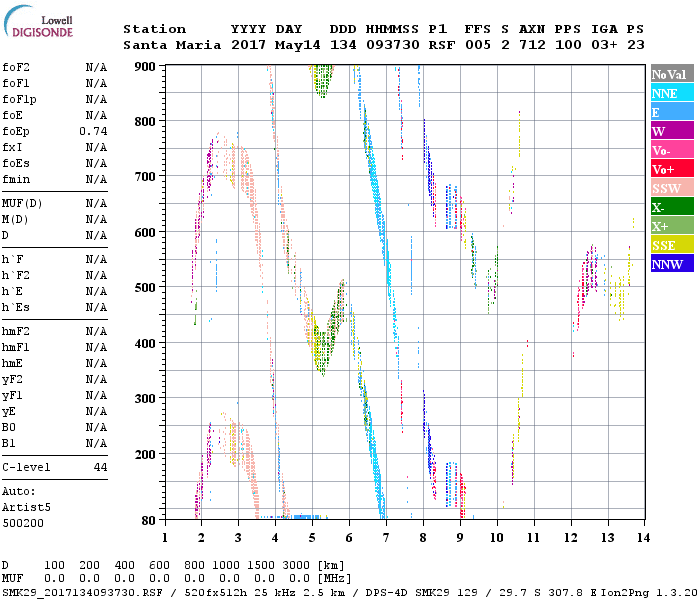Screen dimensions: 700x600
Task: Click the foF1p parameter label
Action: click(19, 100)
